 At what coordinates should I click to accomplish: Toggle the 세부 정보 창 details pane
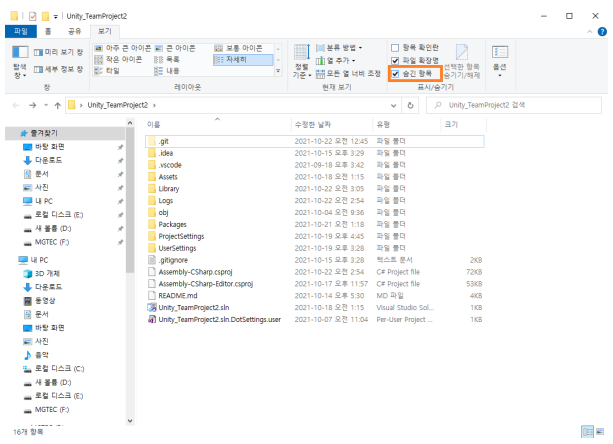(x=58, y=70)
